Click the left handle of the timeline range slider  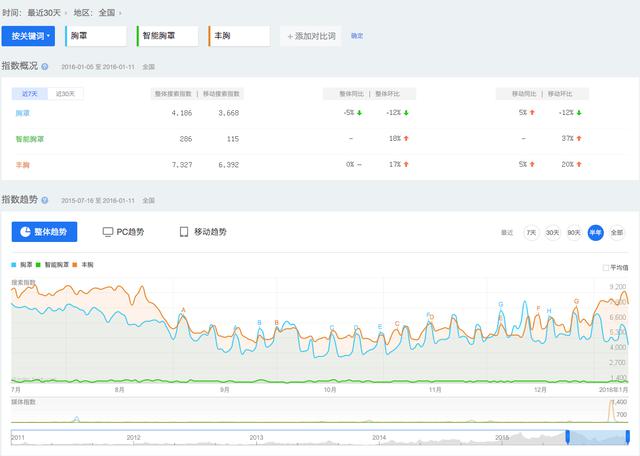pos(568,437)
